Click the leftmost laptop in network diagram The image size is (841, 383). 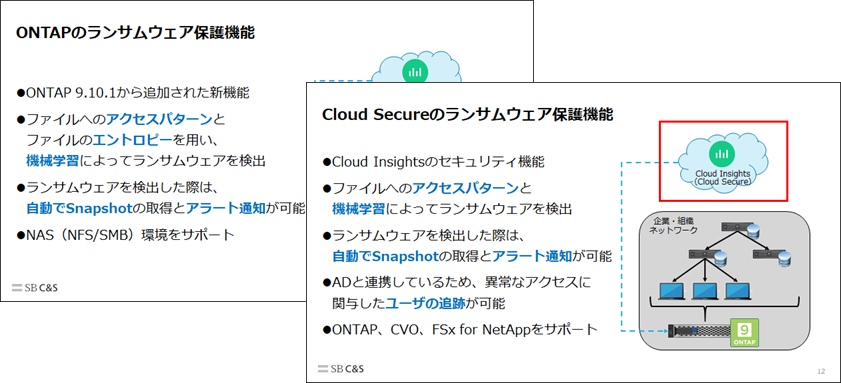[674, 292]
